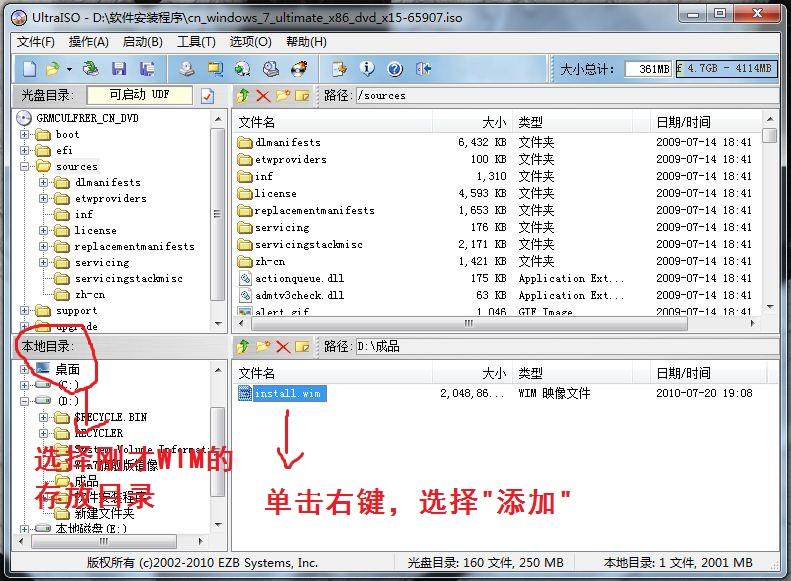Image resolution: width=791 pixels, height=581 pixels.
Task: Expand the dlmanifests tree node
Action: click(x=43, y=183)
